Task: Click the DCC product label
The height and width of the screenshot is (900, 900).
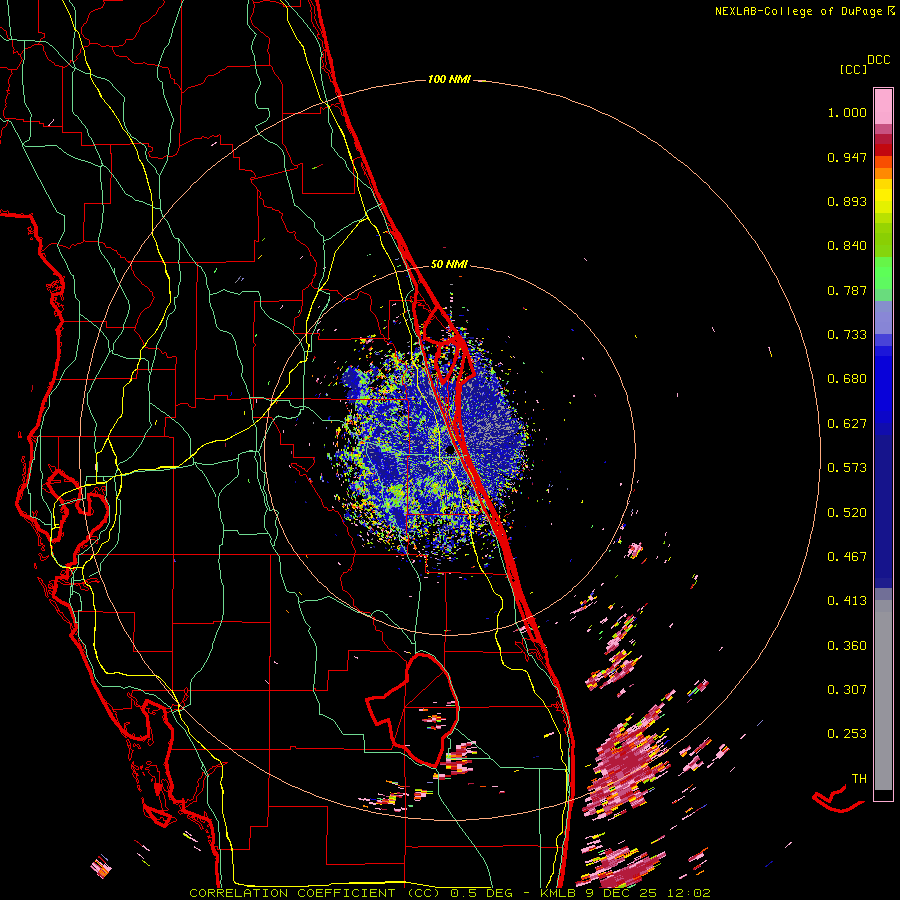Action: coord(878,60)
